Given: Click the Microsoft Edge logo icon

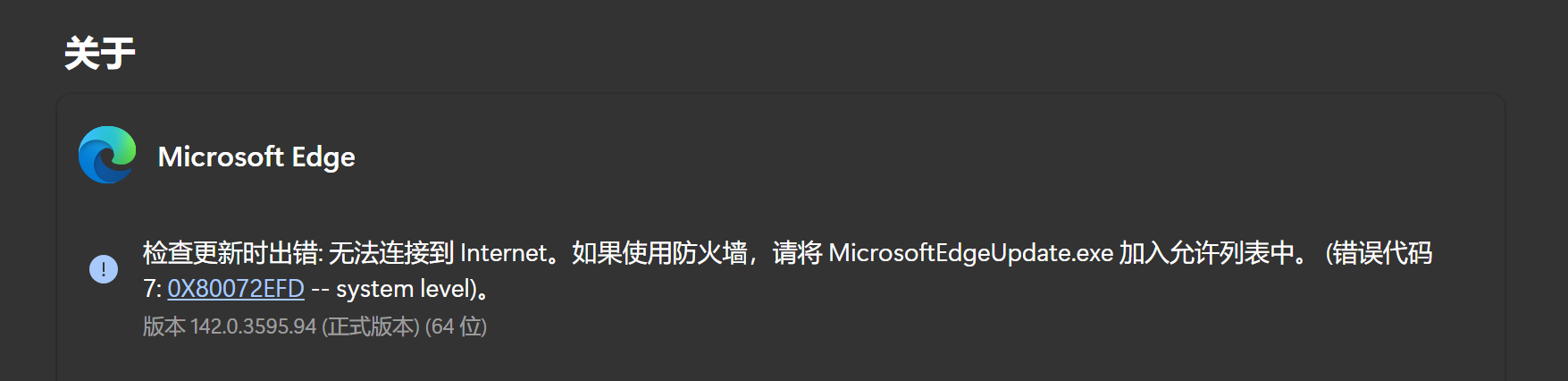Looking at the screenshot, I should [x=107, y=156].
